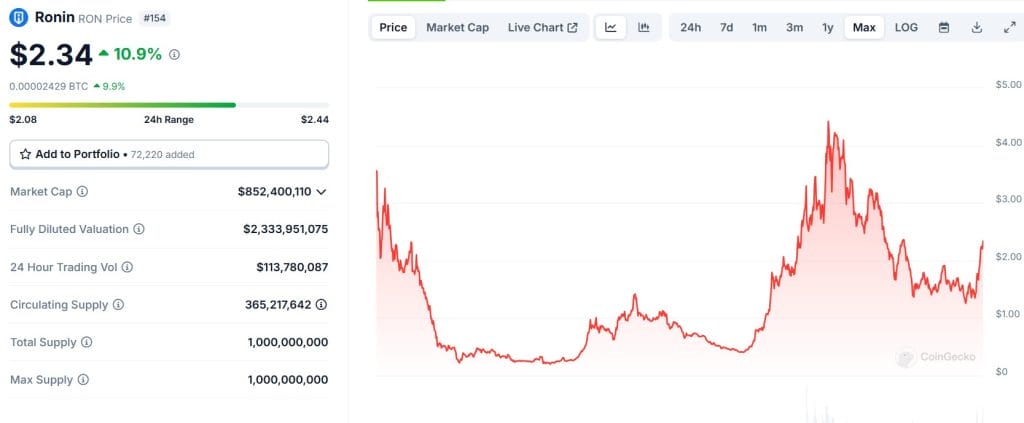The width and height of the screenshot is (1024, 423).
Task: Select the Price tab
Action: [x=393, y=27]
